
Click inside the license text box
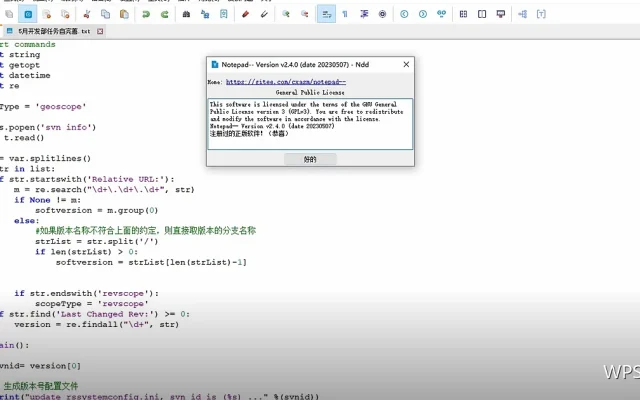pyautogui.click(x=310, y=124)
